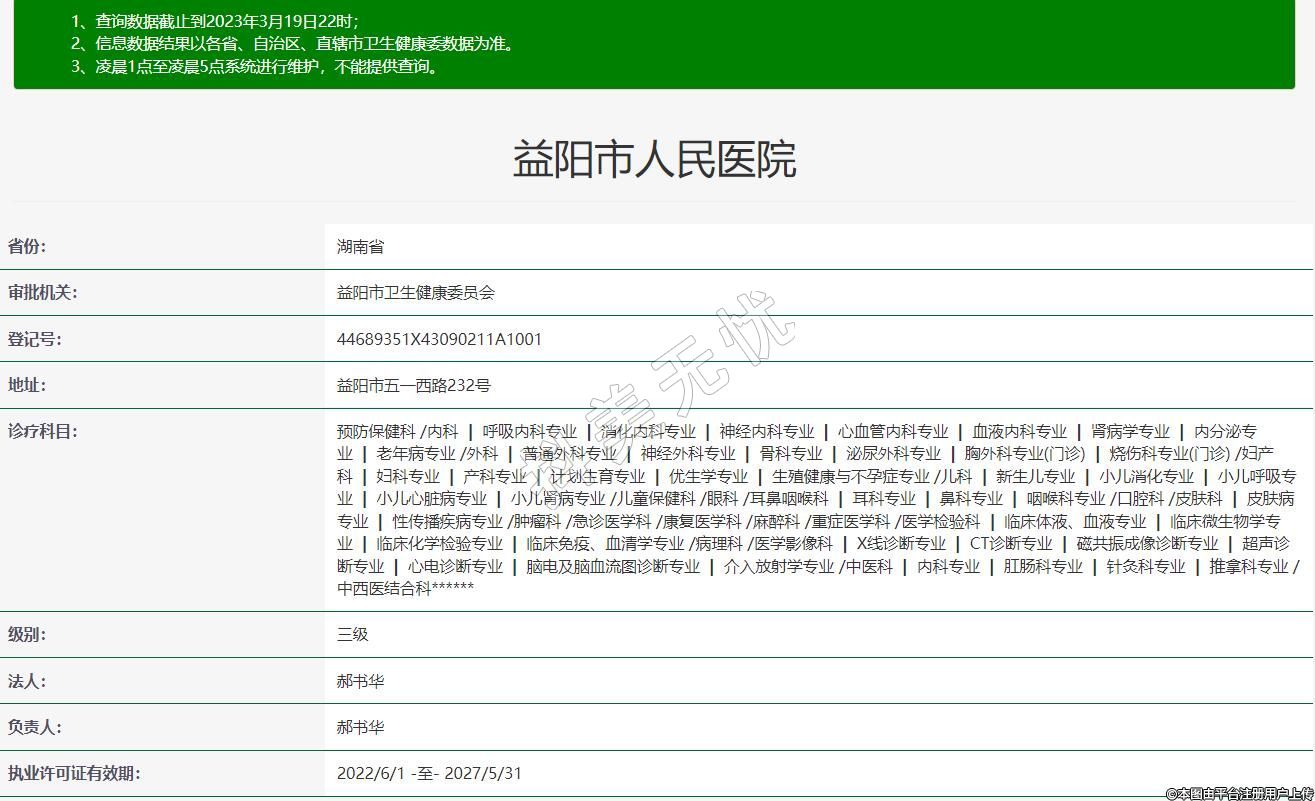
Task: Click registration number 44689351X43090211A1001
Action: (x=439, y=339)
